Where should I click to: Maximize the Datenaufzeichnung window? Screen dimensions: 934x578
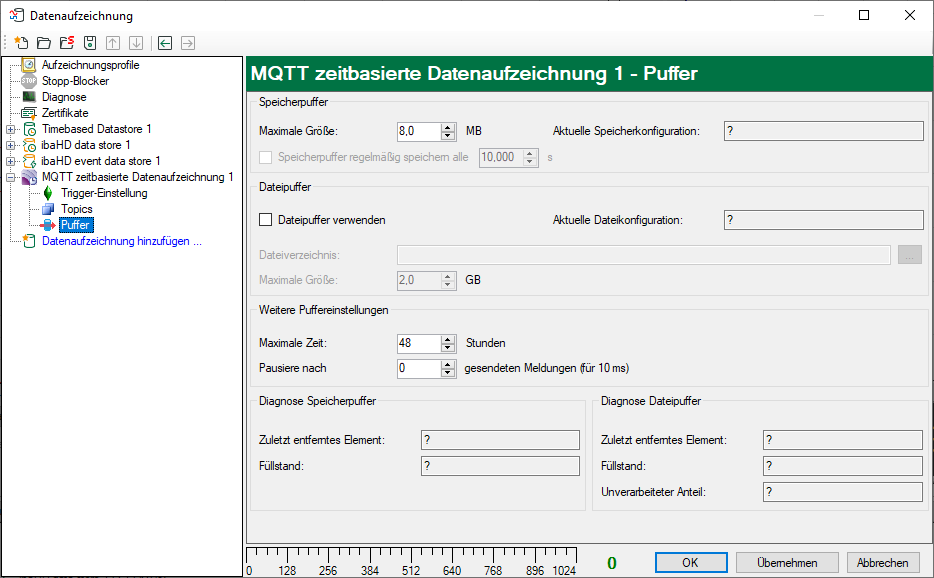(864, 15)
